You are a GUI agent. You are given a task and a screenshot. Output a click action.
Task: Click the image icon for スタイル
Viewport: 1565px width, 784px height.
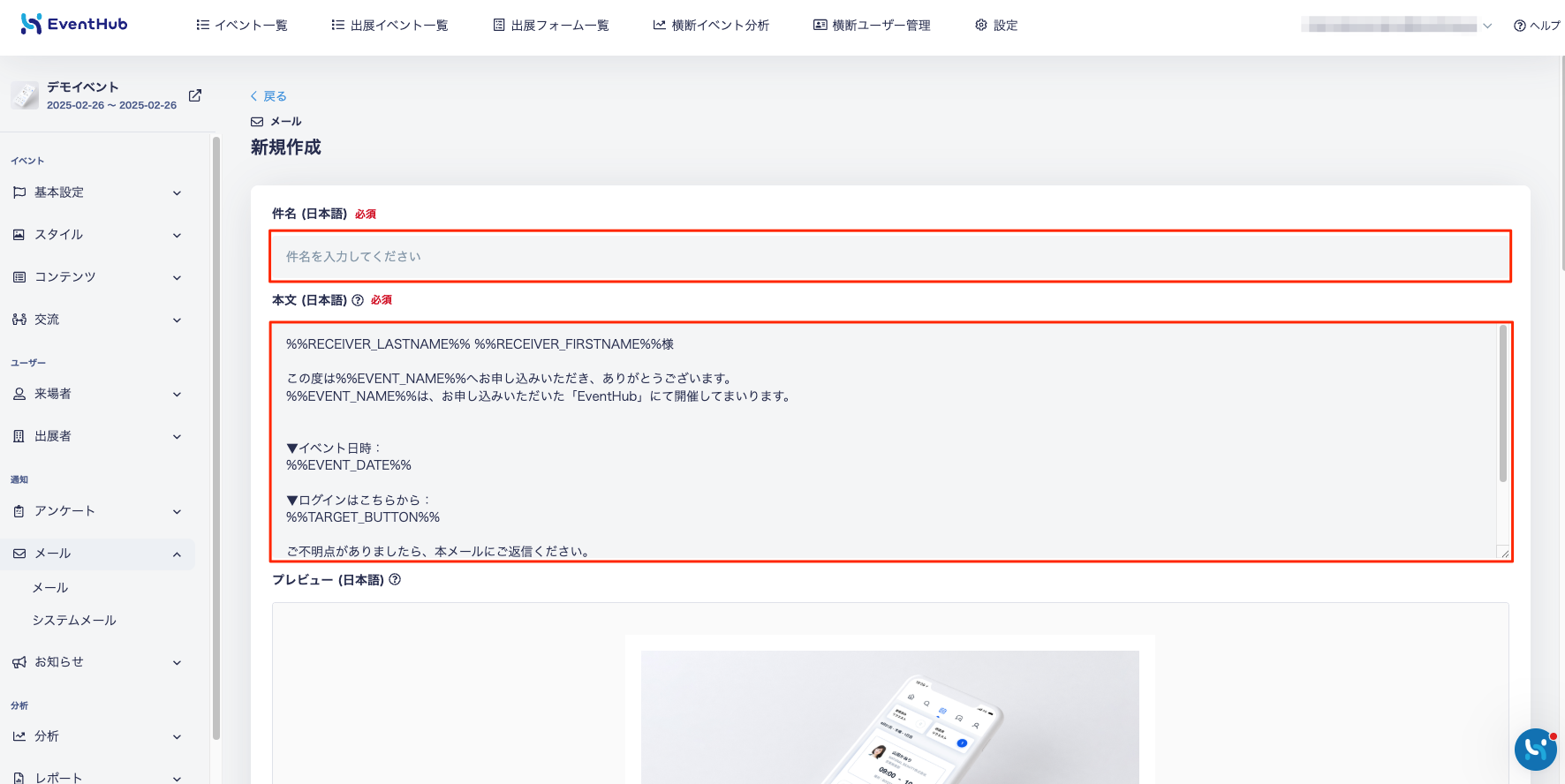coord(19,235)
